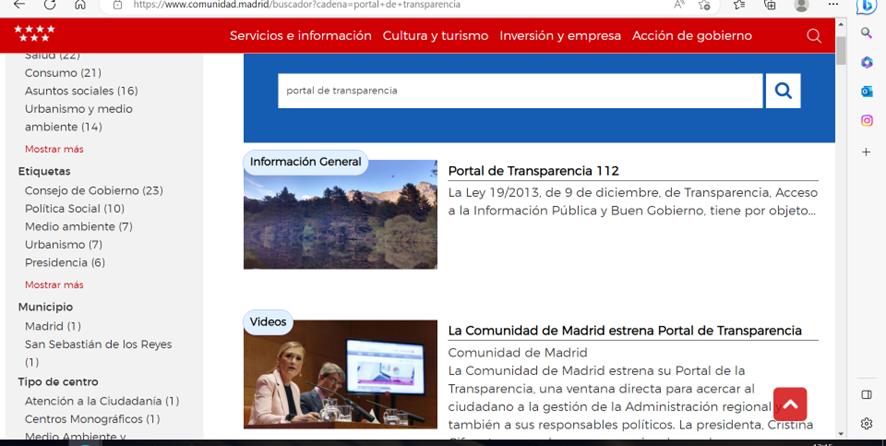Screen dimensions: 886x446
Task: Click the page vertical scrollbar thumb
Action: coord(841,50)
